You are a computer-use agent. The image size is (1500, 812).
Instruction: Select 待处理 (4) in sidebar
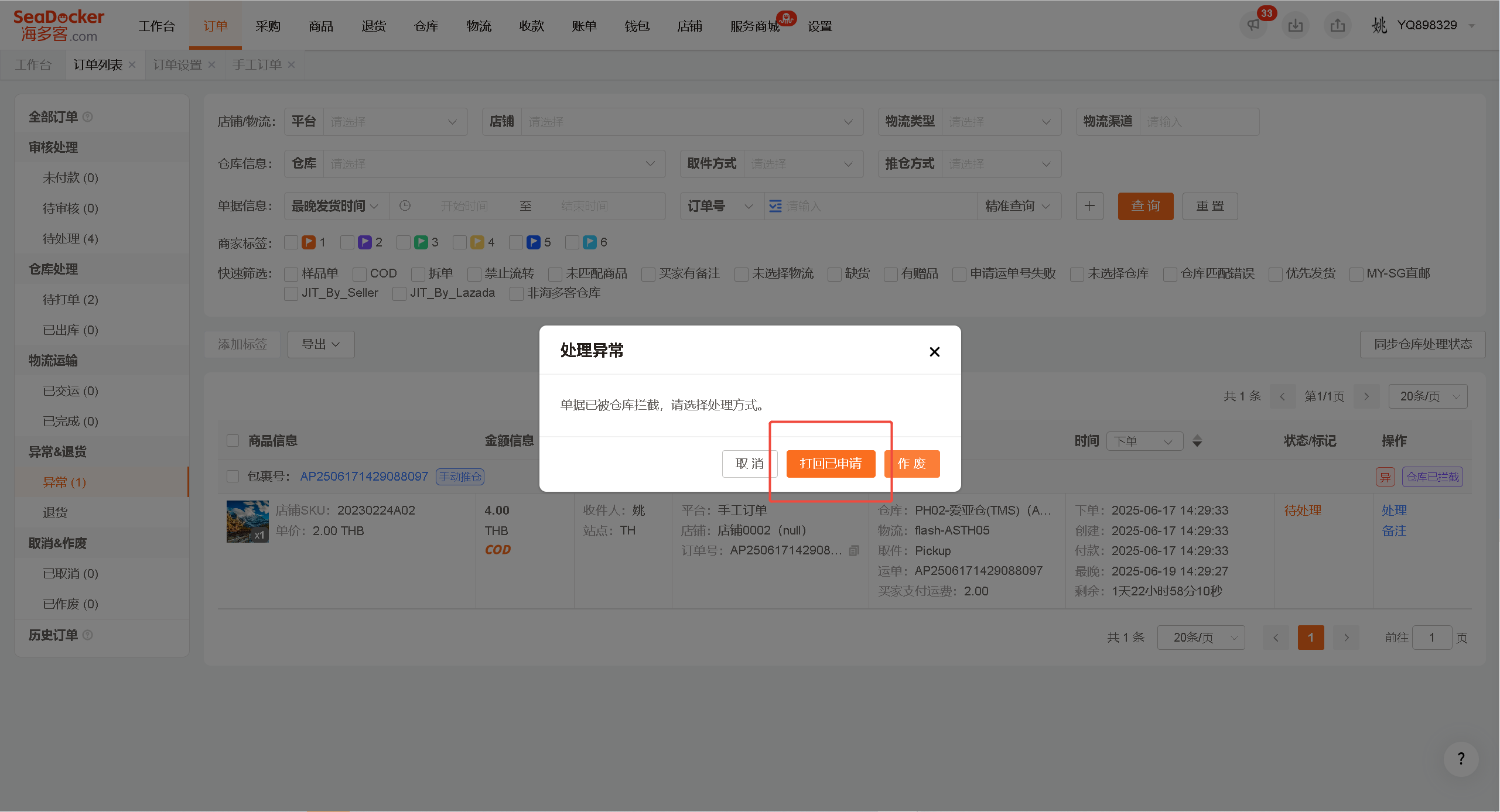point(70,239)
